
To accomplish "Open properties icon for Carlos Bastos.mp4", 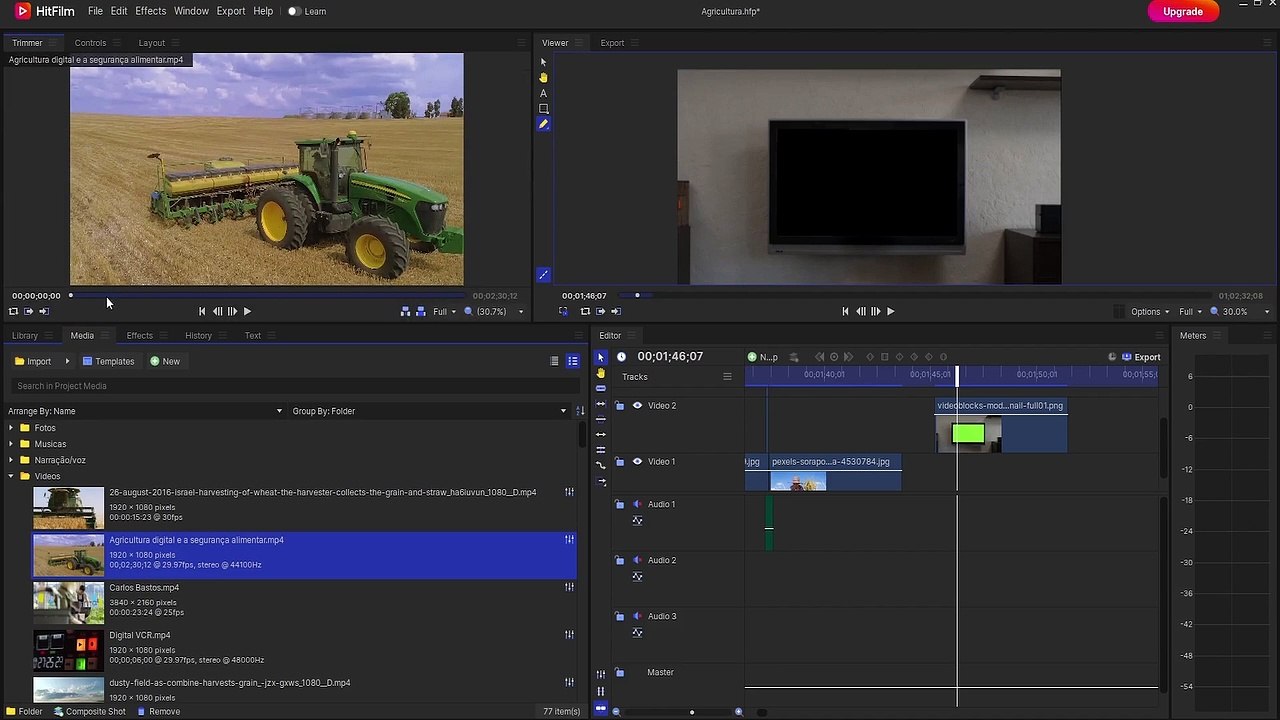I will 569,587.
